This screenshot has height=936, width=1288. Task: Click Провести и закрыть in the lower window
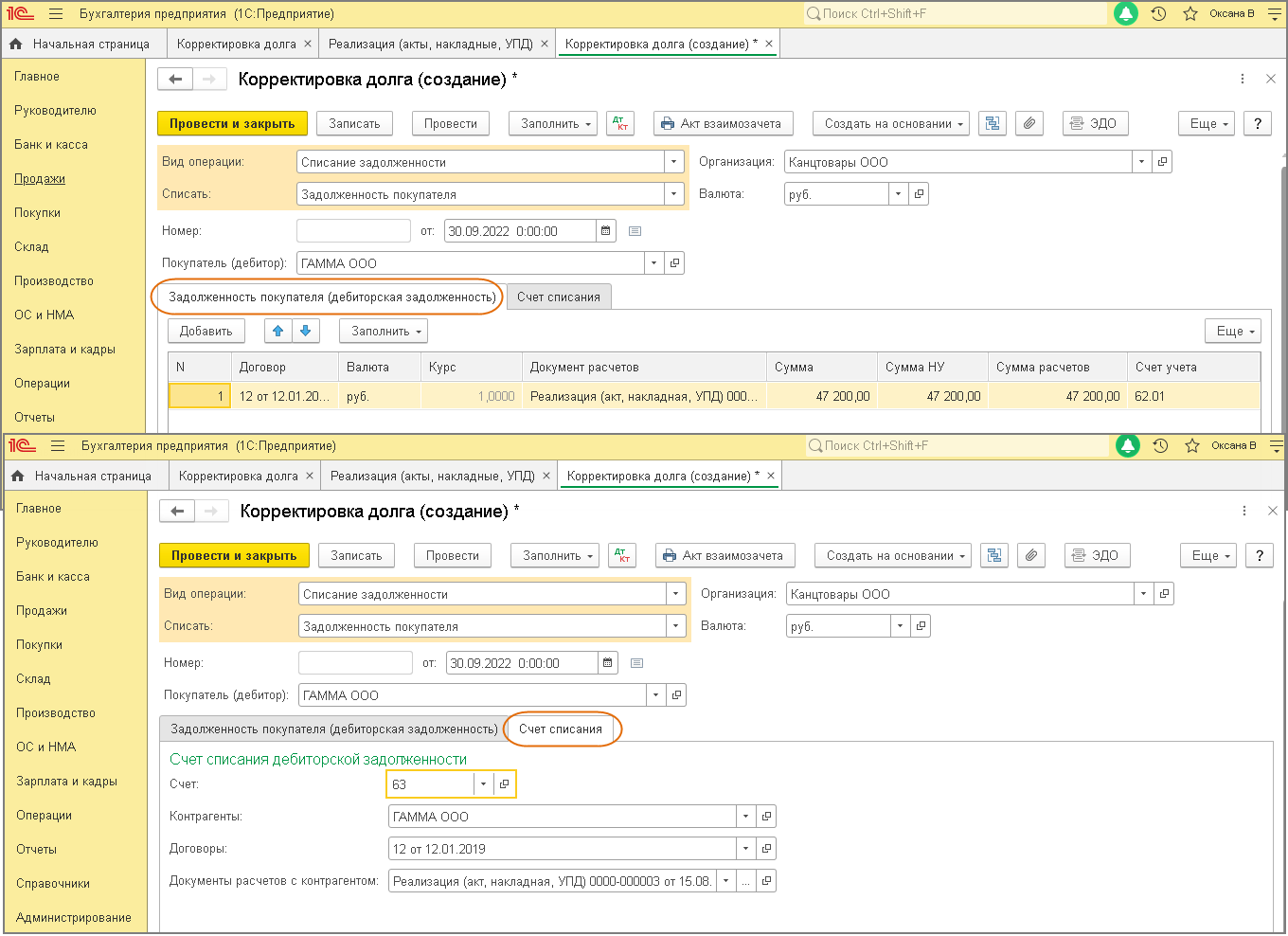click(x=234, y=556)
